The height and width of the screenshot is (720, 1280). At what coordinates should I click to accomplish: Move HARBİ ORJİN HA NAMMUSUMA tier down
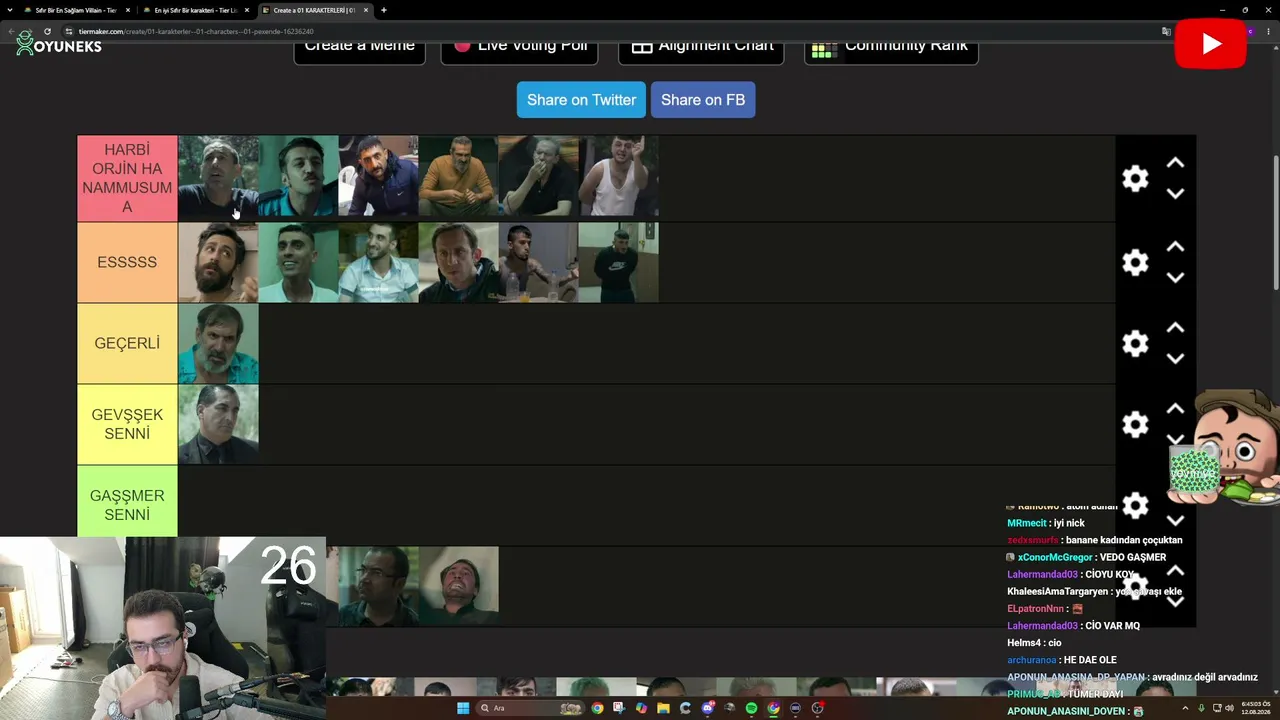pyautogui.click(x=1175, y=194)
